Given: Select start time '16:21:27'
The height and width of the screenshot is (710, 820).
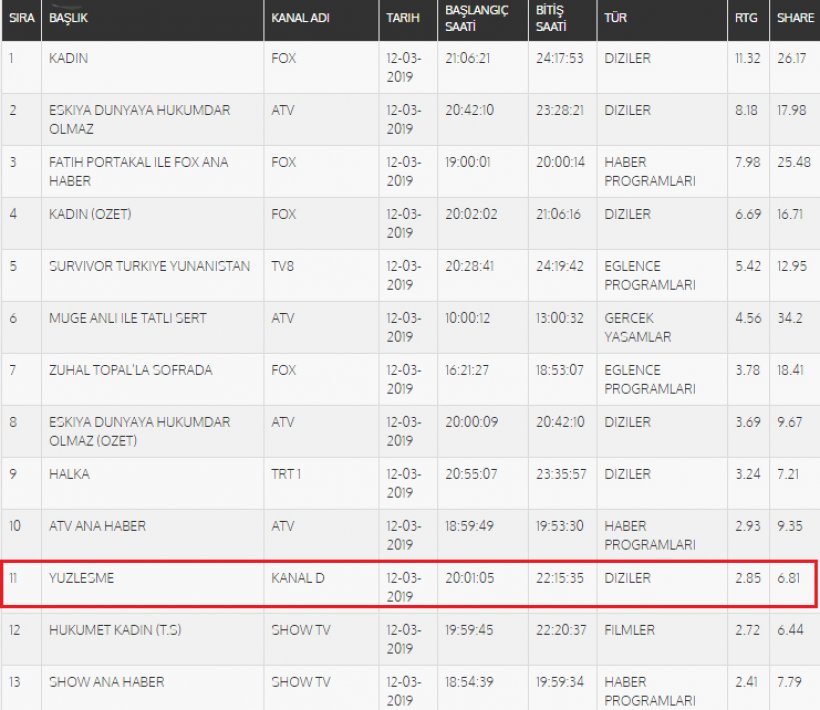Looking at the screenshot, I should 467,370.
